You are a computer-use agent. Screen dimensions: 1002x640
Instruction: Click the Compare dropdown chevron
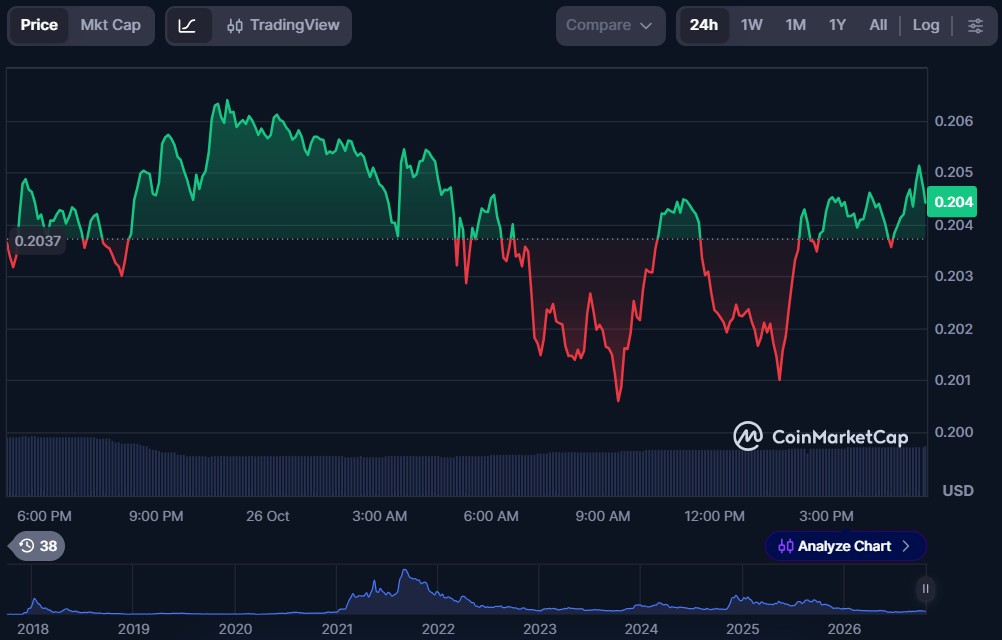(x=646, y=26)
